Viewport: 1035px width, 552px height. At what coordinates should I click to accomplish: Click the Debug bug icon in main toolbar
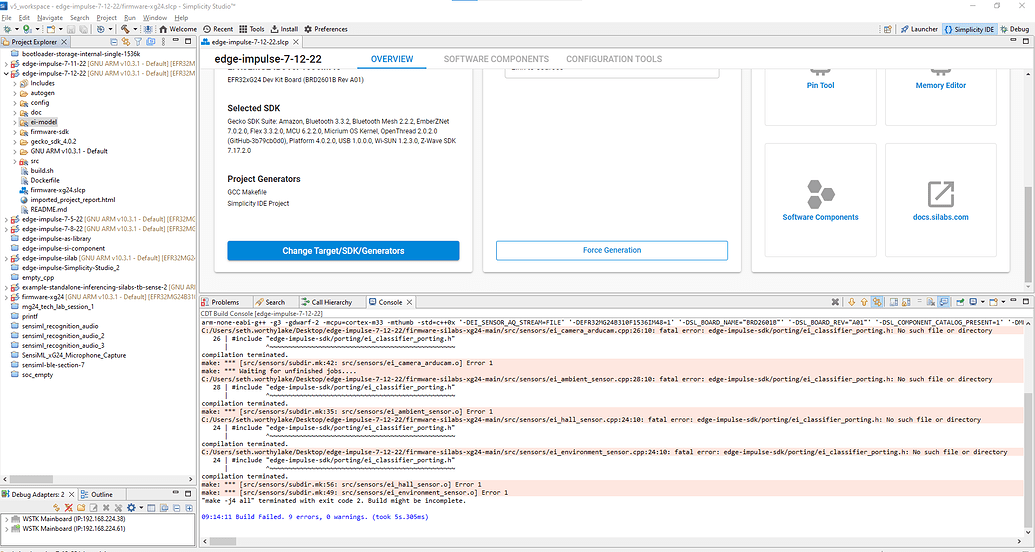click(7, 29)
